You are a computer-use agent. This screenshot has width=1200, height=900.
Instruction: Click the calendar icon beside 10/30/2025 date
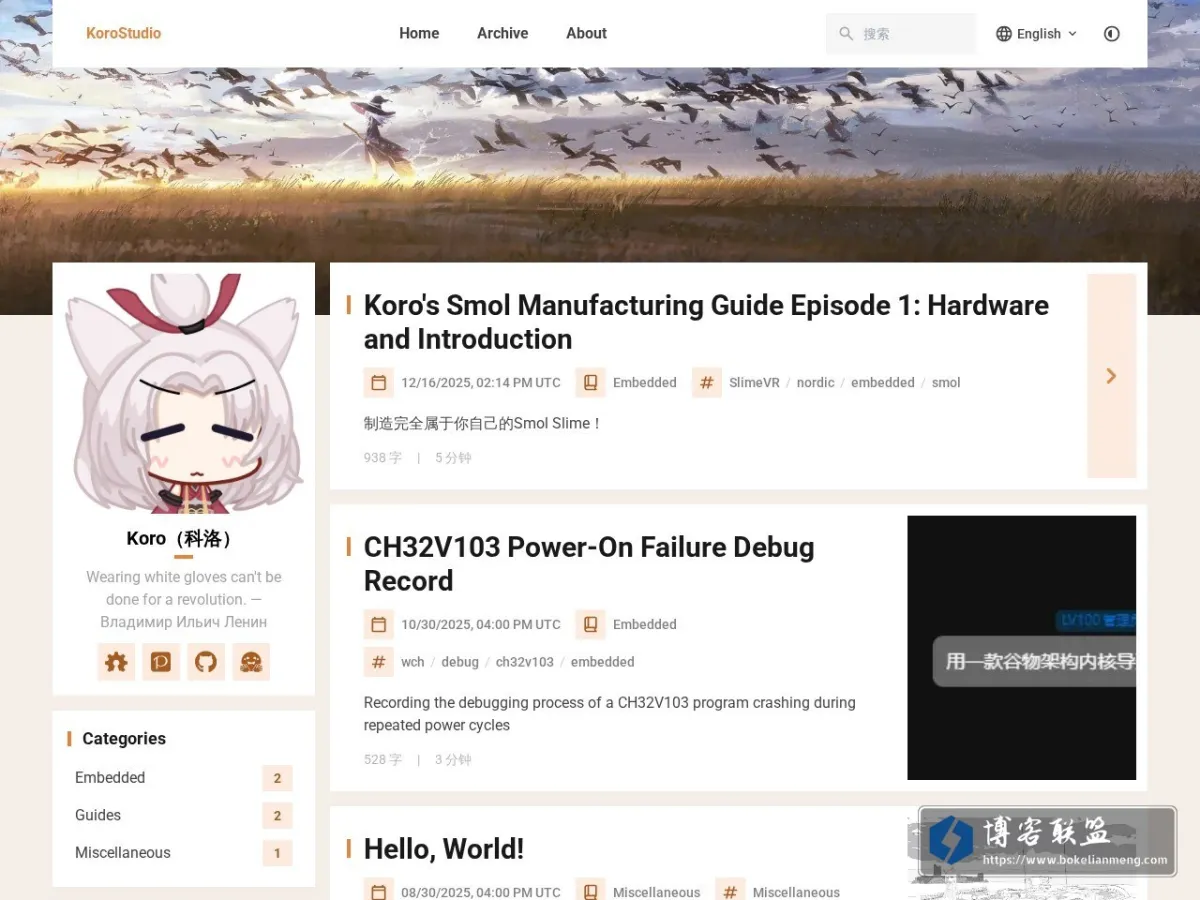[x=378, y=624]
